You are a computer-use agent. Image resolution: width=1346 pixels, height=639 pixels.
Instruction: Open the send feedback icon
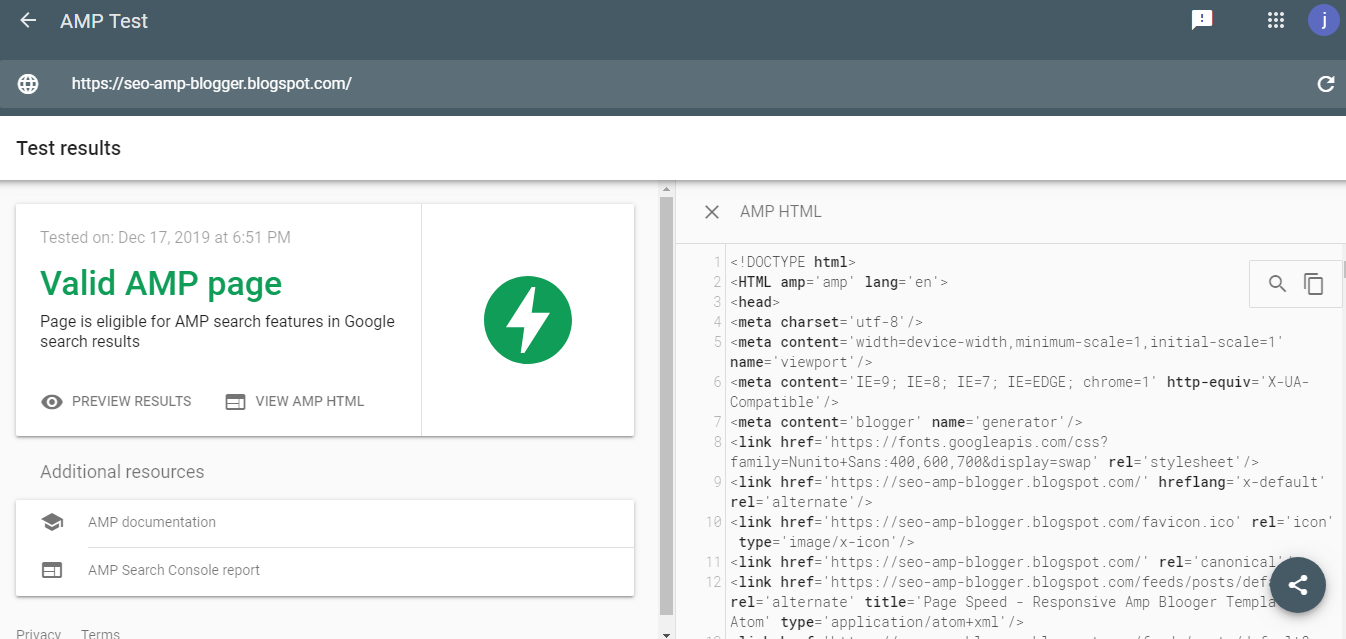(1201, 20)
